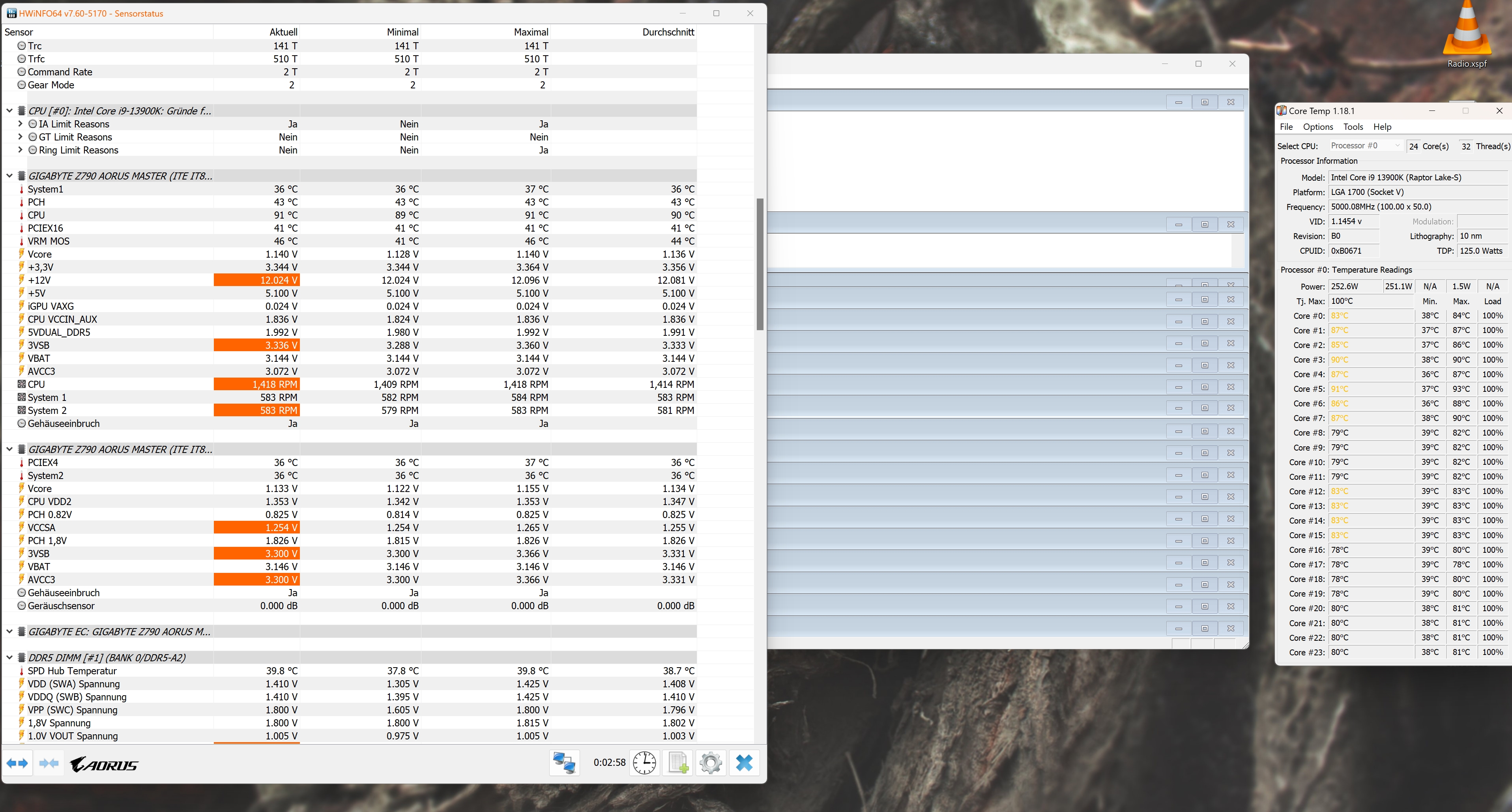
Task: Select the highlighted +12V Aktuell value cell
Action: tap(256, 280)
